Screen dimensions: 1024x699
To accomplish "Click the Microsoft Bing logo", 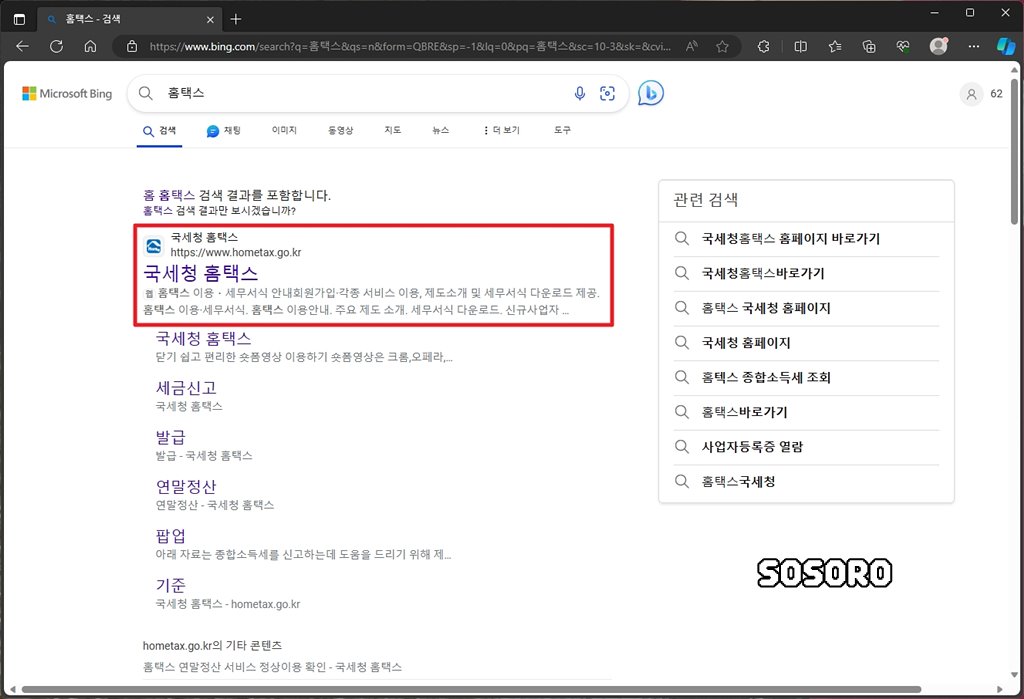I will (x=67, y=93).
